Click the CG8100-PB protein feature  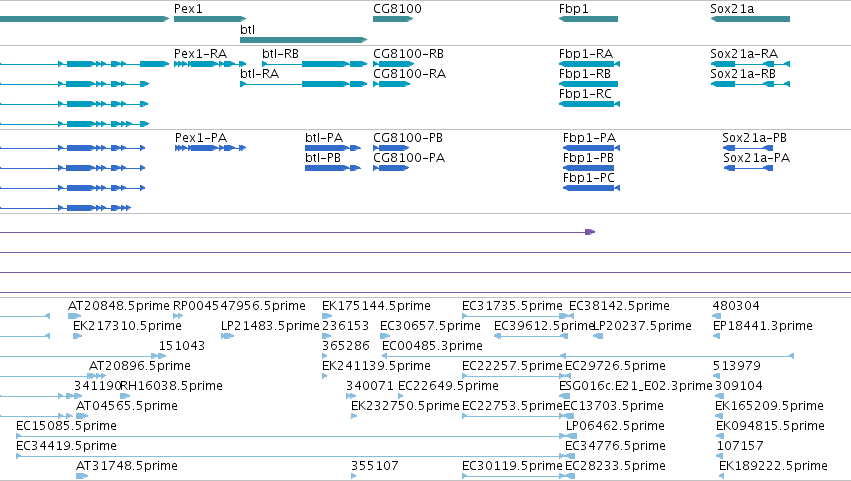coord(391,148)
